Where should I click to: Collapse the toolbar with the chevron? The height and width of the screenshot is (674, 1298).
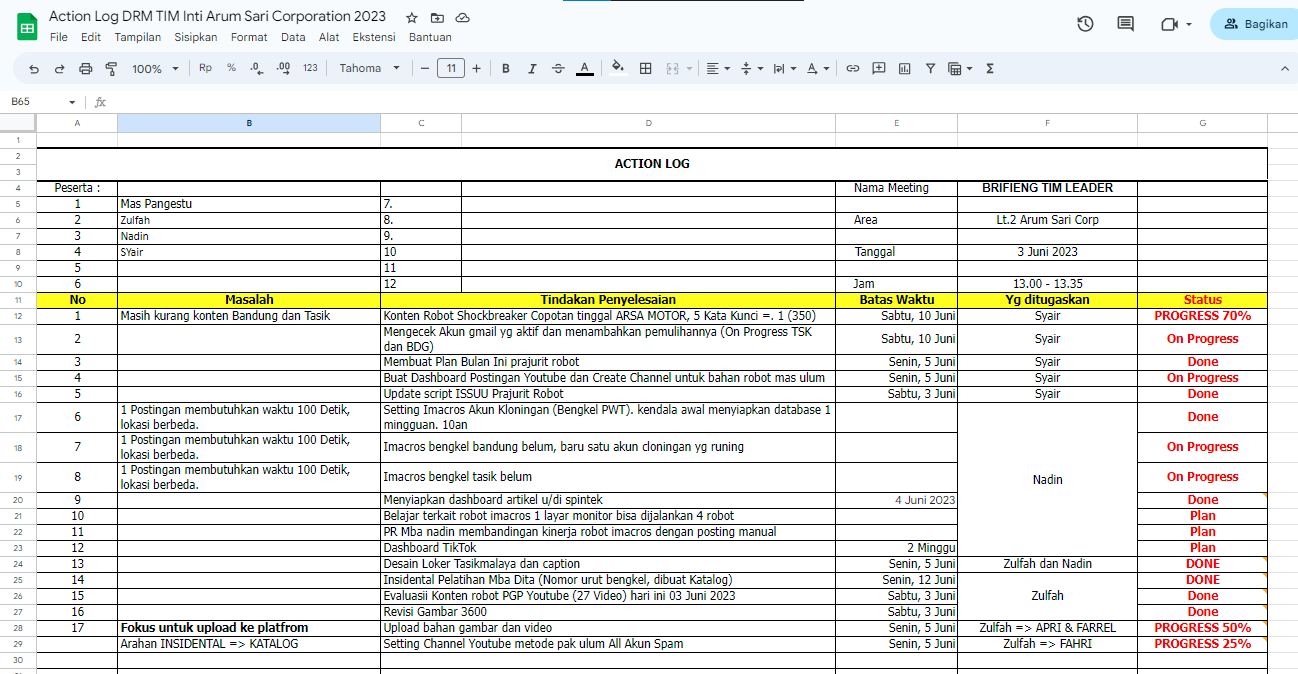pos(1285,68)
